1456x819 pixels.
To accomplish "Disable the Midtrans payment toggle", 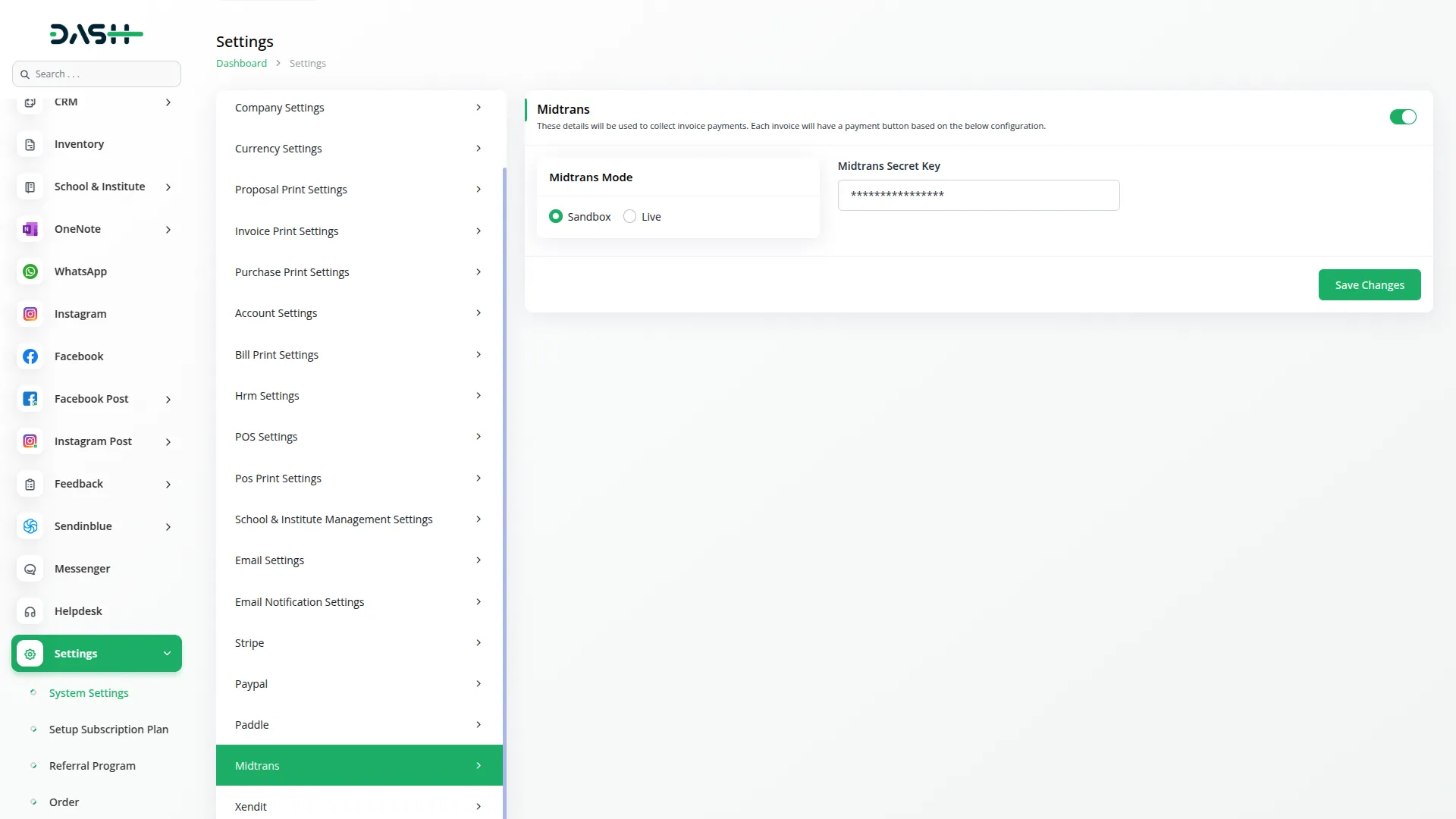I will (1402, 117).
